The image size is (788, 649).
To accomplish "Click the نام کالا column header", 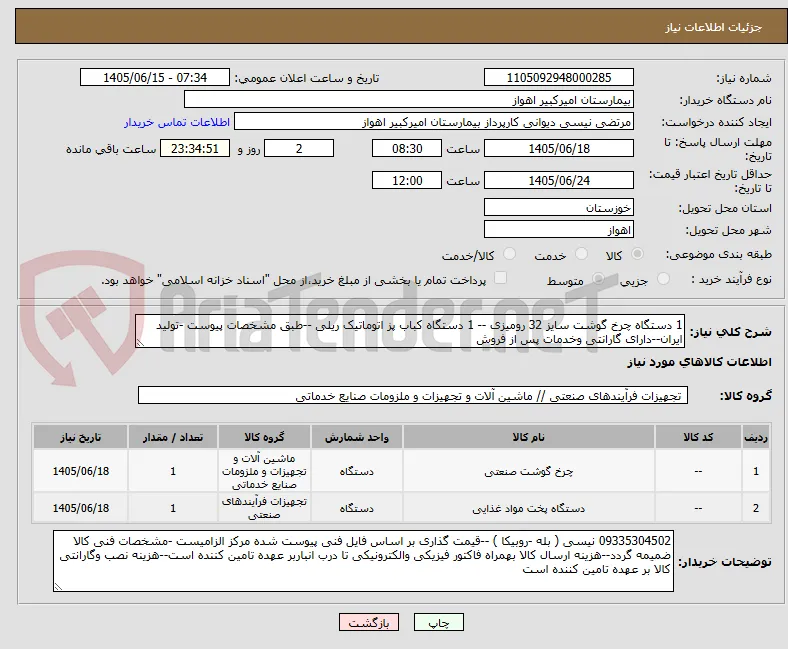I will 529,437.
